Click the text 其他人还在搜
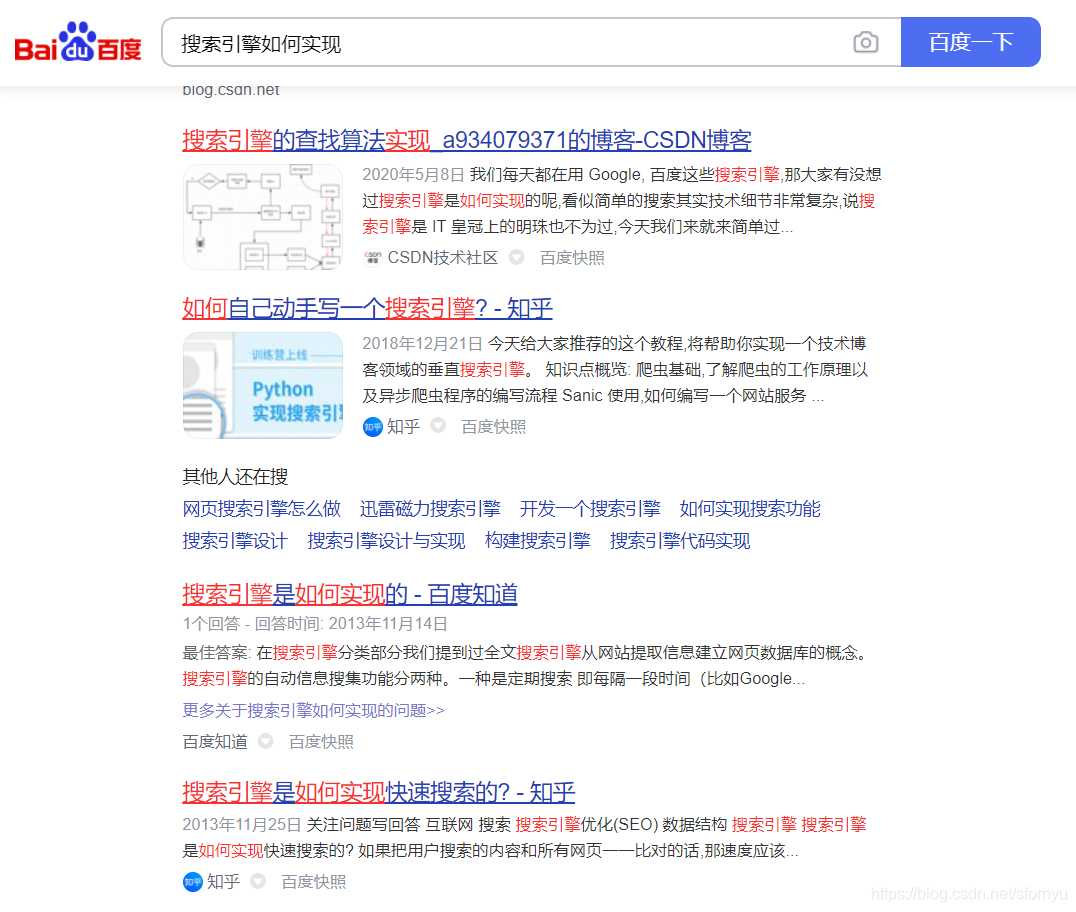Screen dimensions: 1076x912 point(235,476)
